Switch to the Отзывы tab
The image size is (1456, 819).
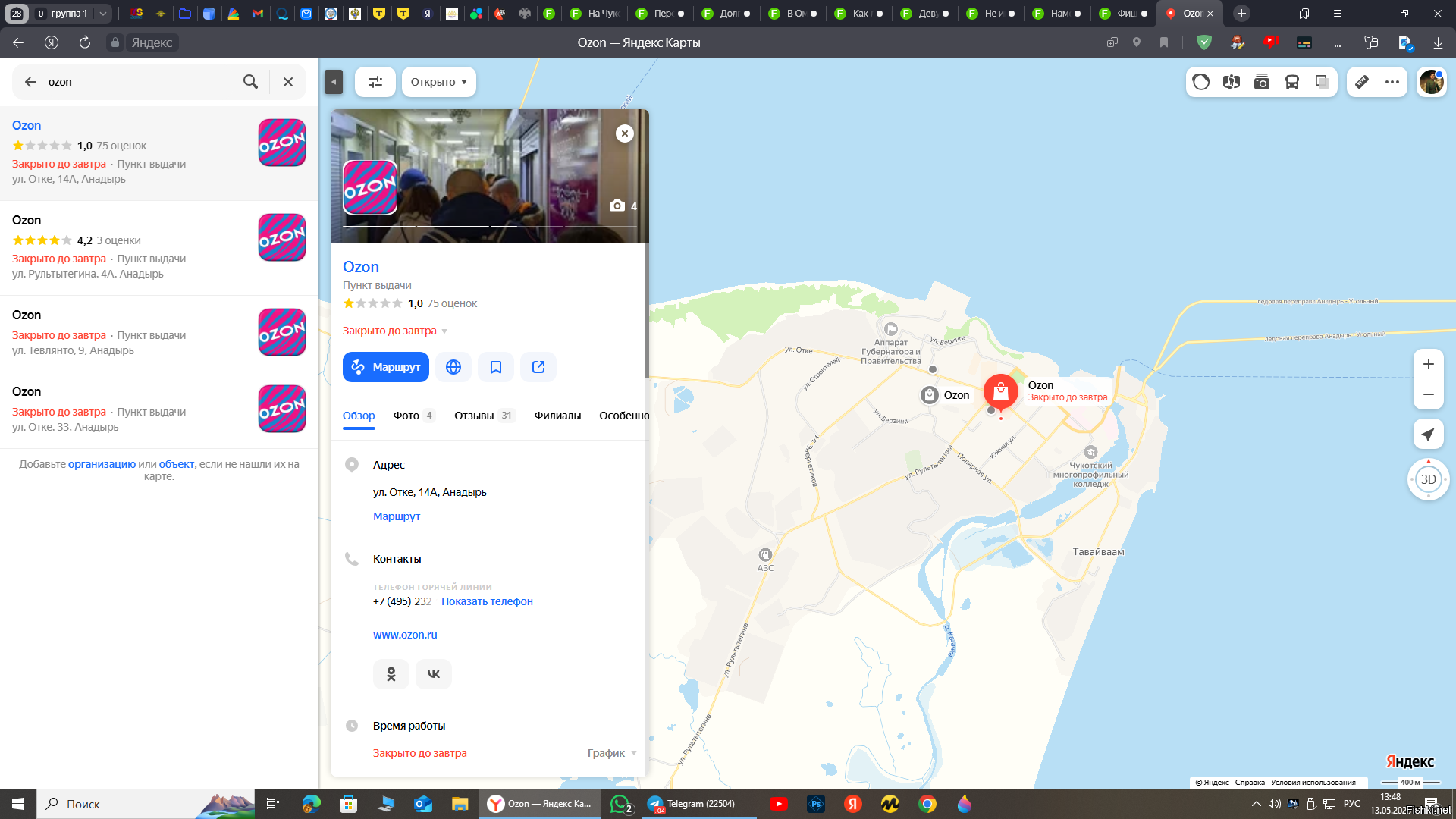[485, 416]
